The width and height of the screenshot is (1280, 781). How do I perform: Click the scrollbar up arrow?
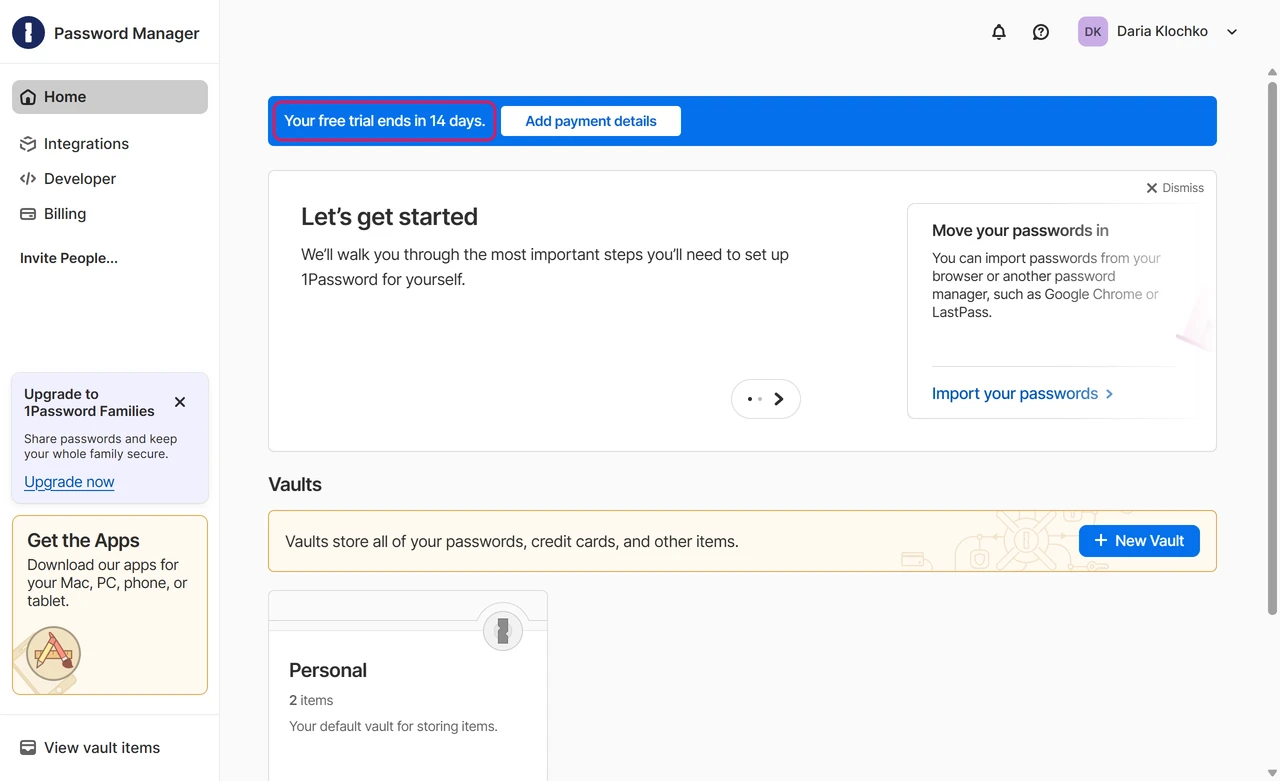pyautogui.click(x=1273, y=72)
